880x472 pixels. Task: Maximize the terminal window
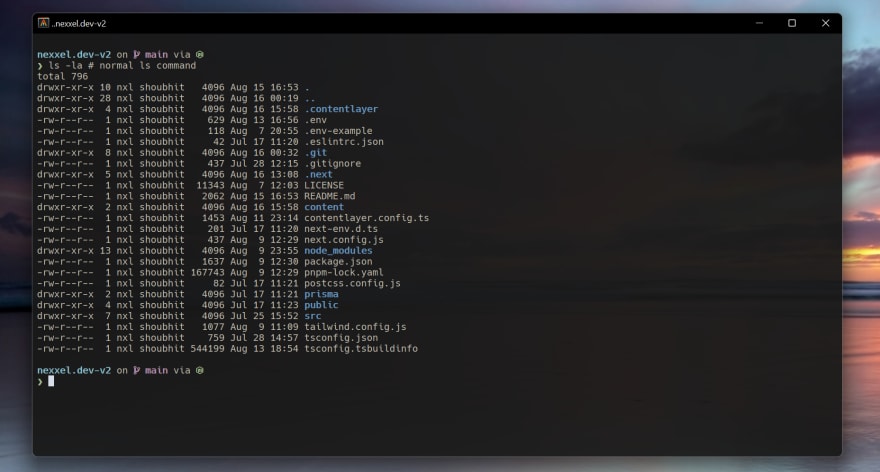[791, 23]
